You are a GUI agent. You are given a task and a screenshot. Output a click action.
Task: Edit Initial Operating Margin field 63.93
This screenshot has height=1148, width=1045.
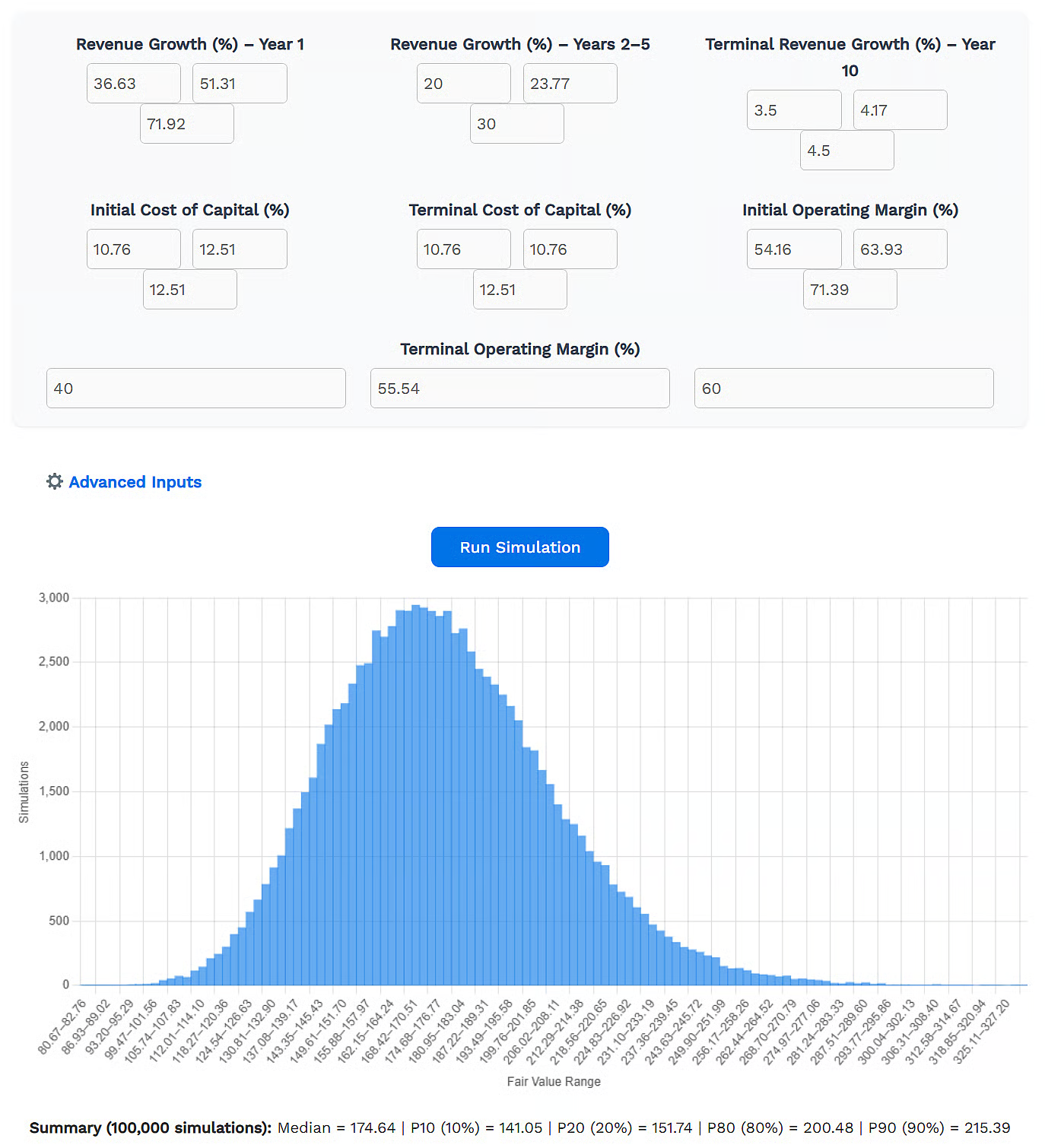(900, 249)
